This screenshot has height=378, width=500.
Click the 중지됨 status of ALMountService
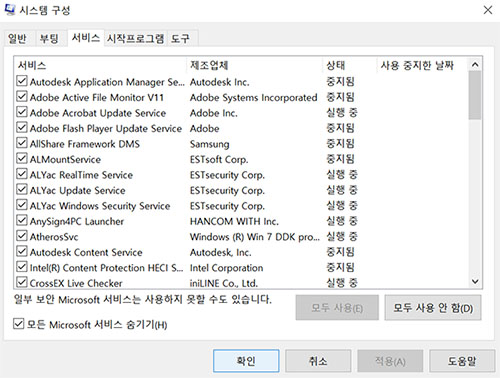(340, 159)
